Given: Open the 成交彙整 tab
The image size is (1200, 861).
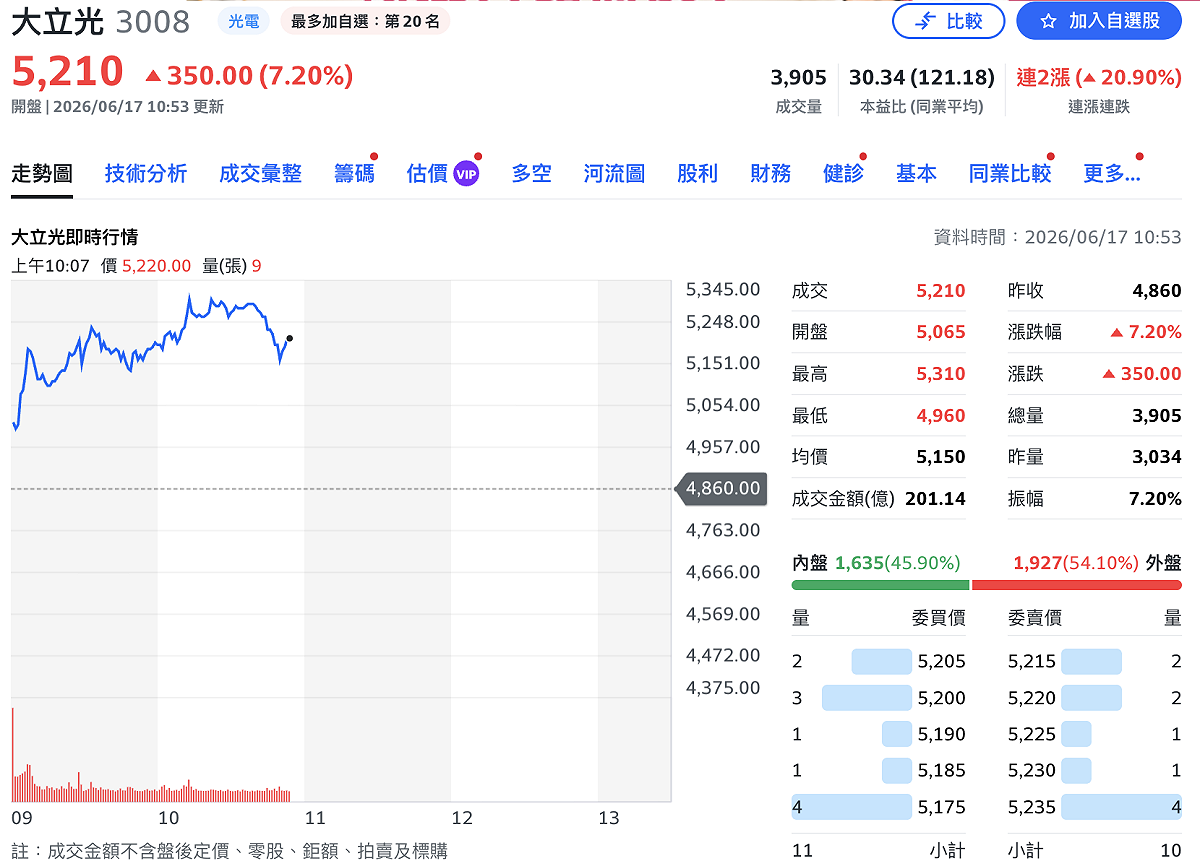Looking at the screenshot, I should [x=260, y=174].
